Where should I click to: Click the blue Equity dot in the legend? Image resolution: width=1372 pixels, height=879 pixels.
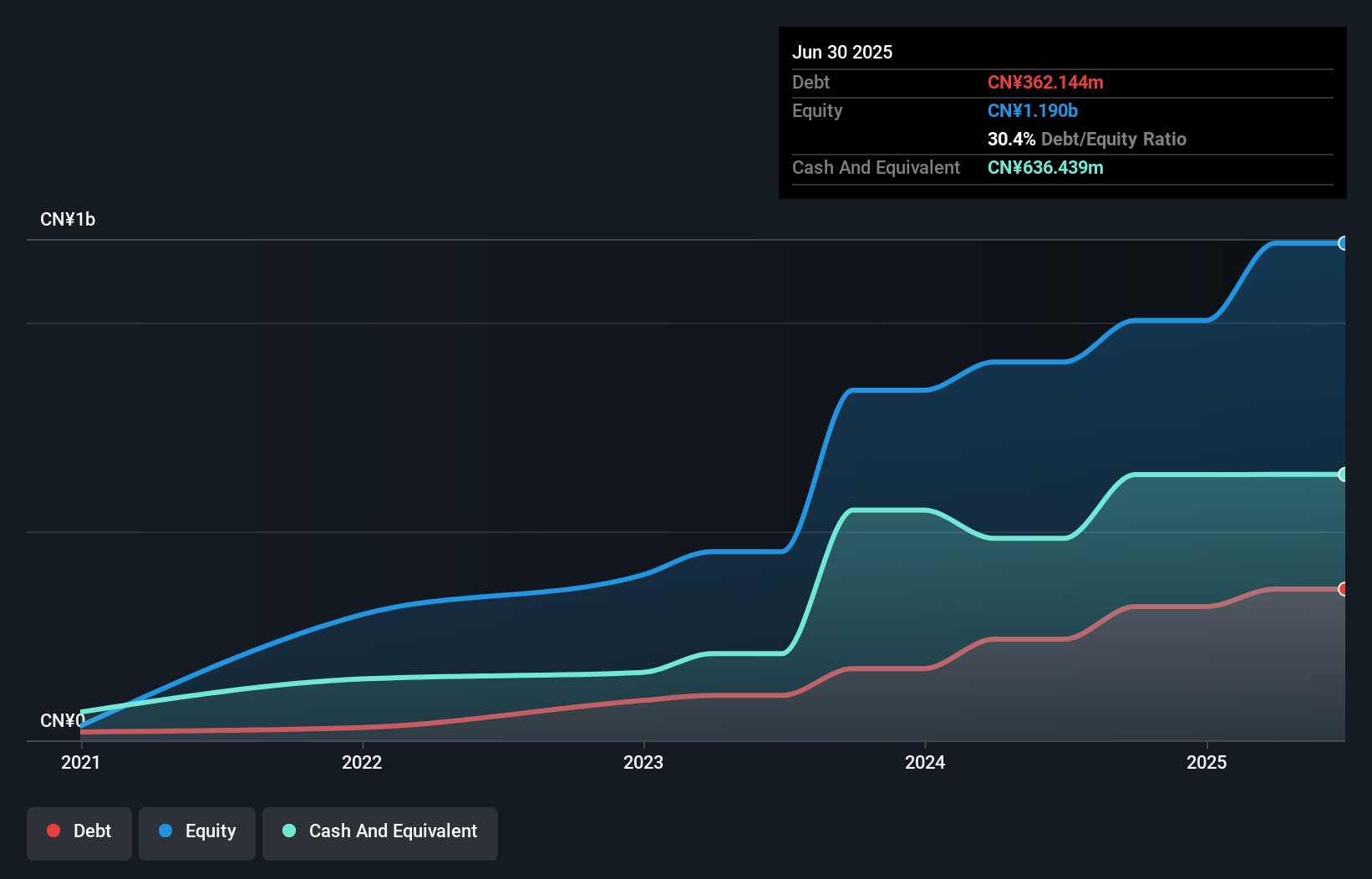[x=165, y=831]
